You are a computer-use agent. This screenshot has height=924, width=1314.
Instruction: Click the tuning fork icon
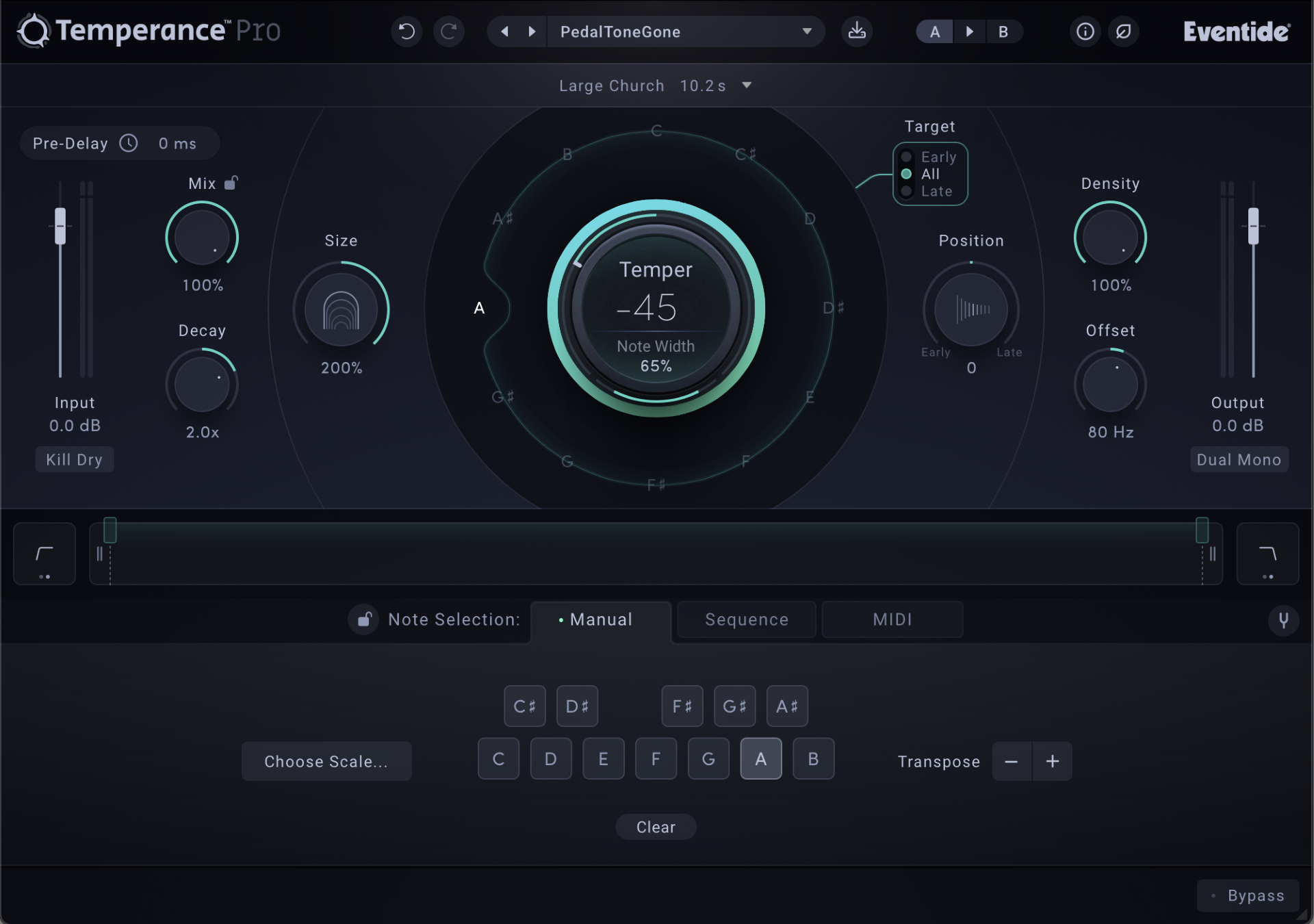tap(1283, 620)
